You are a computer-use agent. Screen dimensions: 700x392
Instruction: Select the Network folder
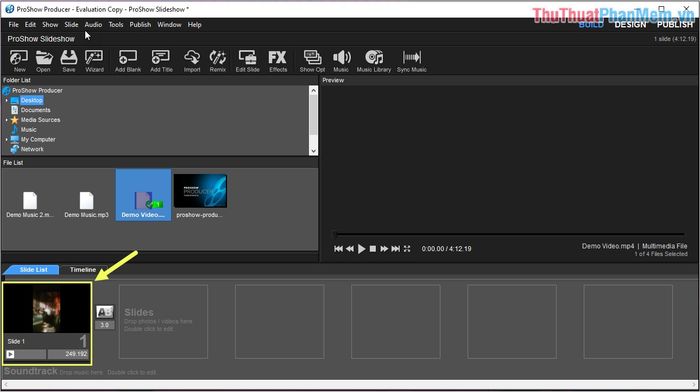[x=32, y=150]
